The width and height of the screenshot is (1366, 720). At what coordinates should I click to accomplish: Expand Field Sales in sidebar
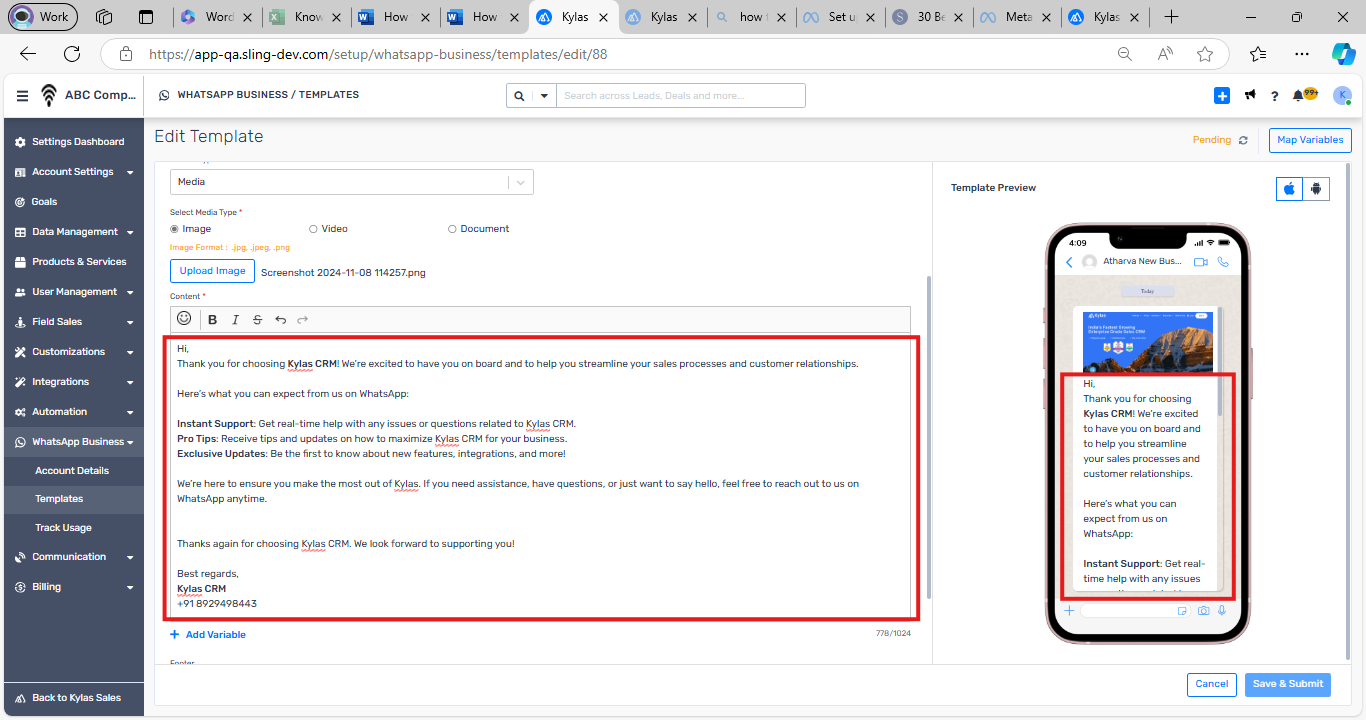pos(74,322)
